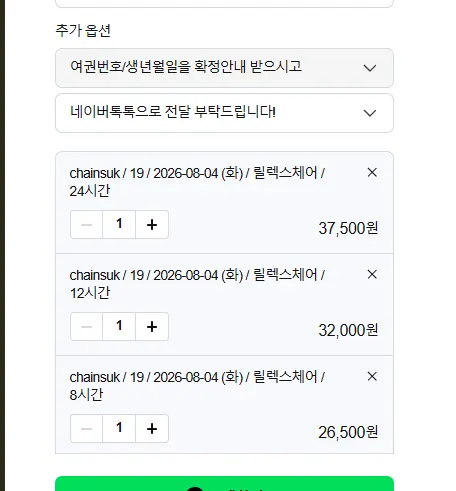This screenshot has height=491, width=456.
Task: Expand chevron on 네이버톡톡 dropdown
Action: [370, 113]
